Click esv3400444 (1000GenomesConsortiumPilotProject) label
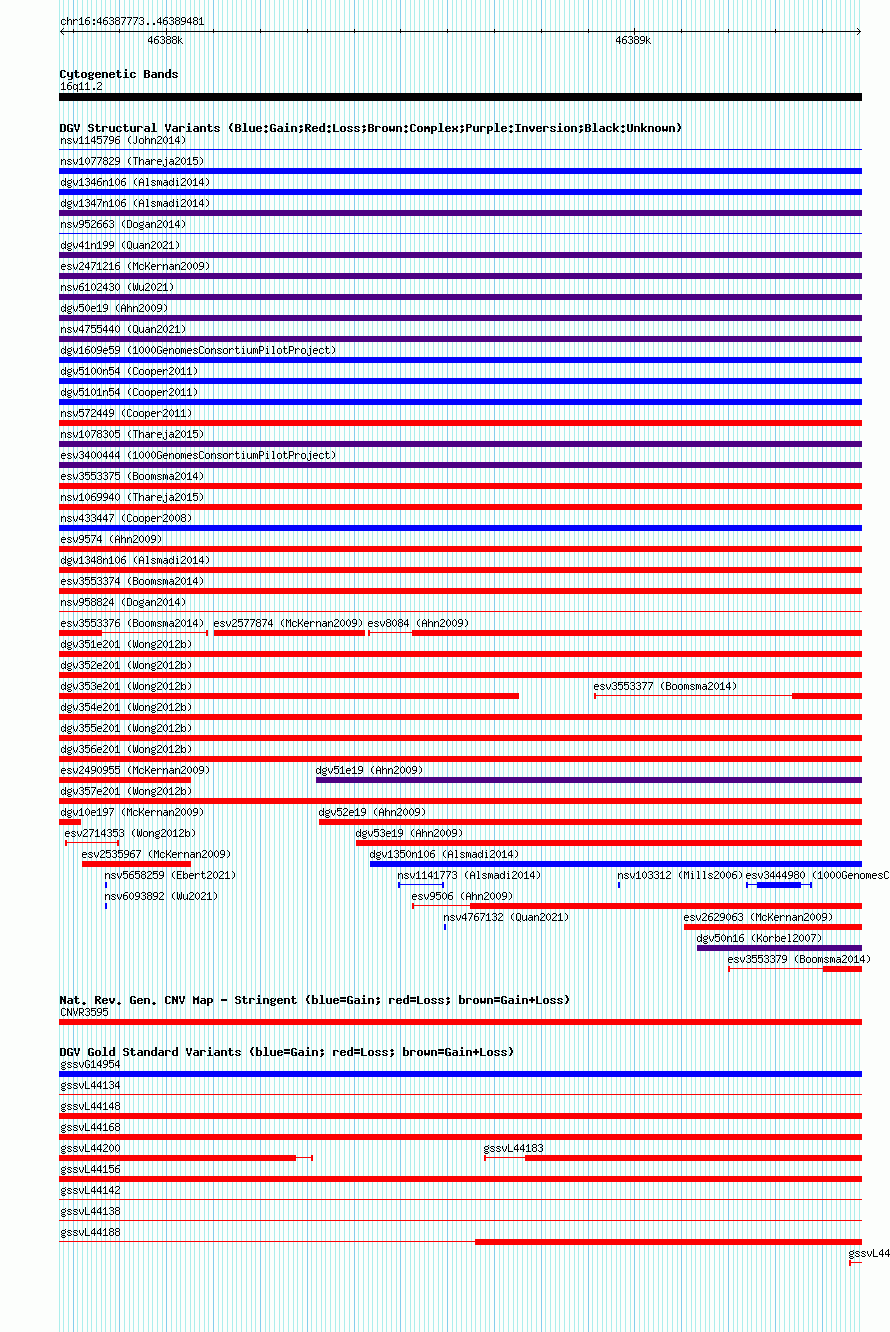Screen dimensions: 890x1332 [x=197, y=455]
